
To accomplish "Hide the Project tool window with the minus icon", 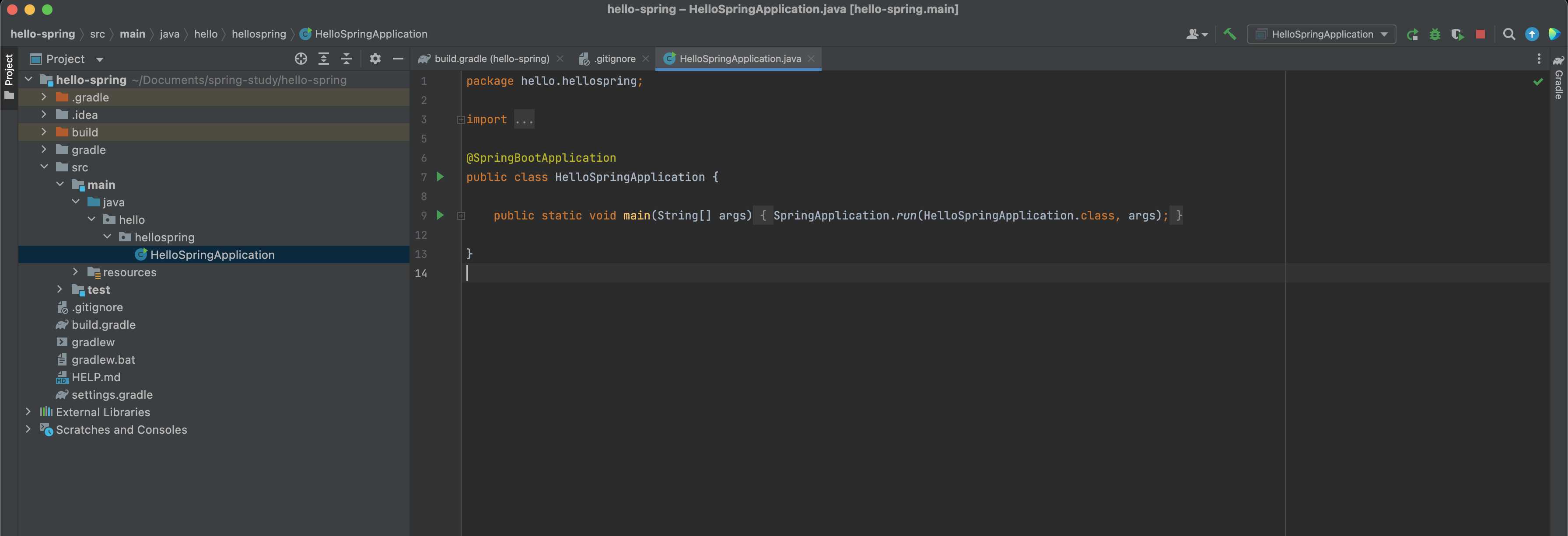I will point(398,59).
